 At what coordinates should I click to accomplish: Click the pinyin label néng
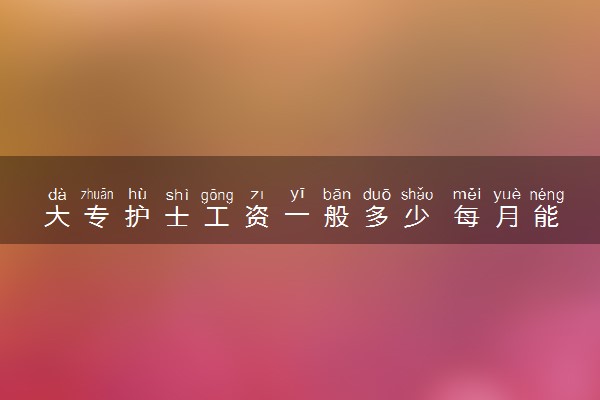(547, 195)
